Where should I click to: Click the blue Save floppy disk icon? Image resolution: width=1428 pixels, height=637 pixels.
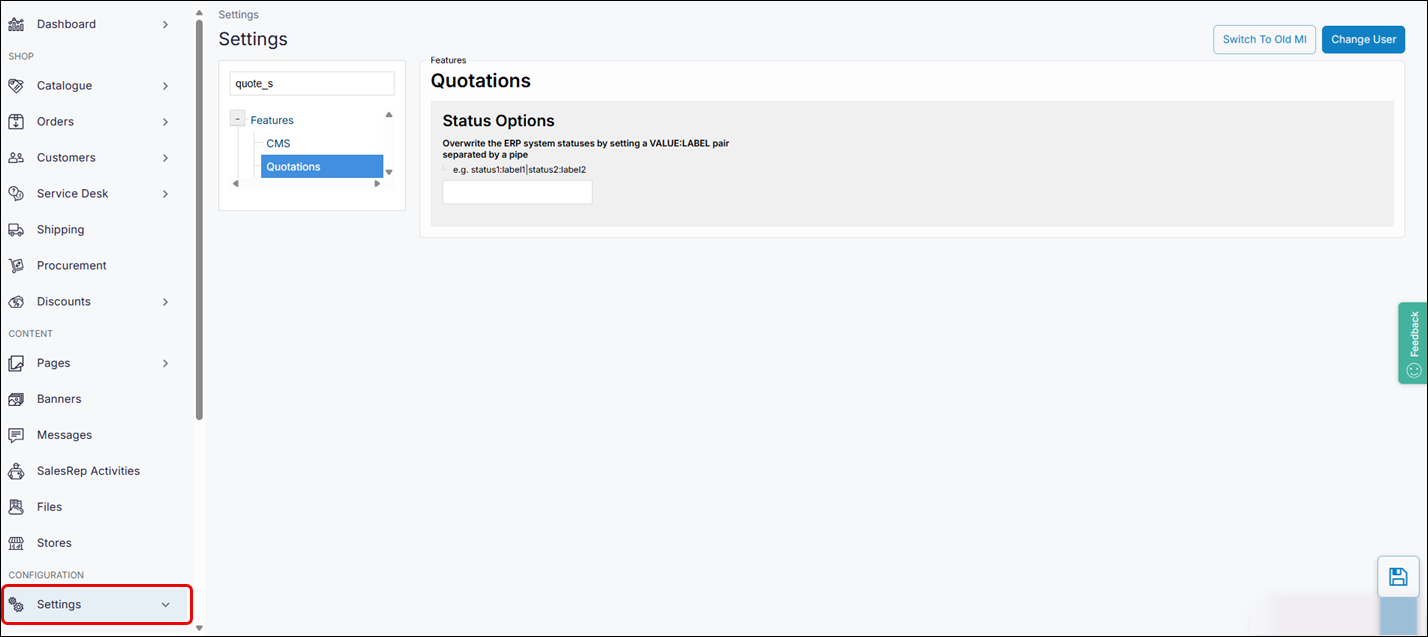coord(1397,576)
